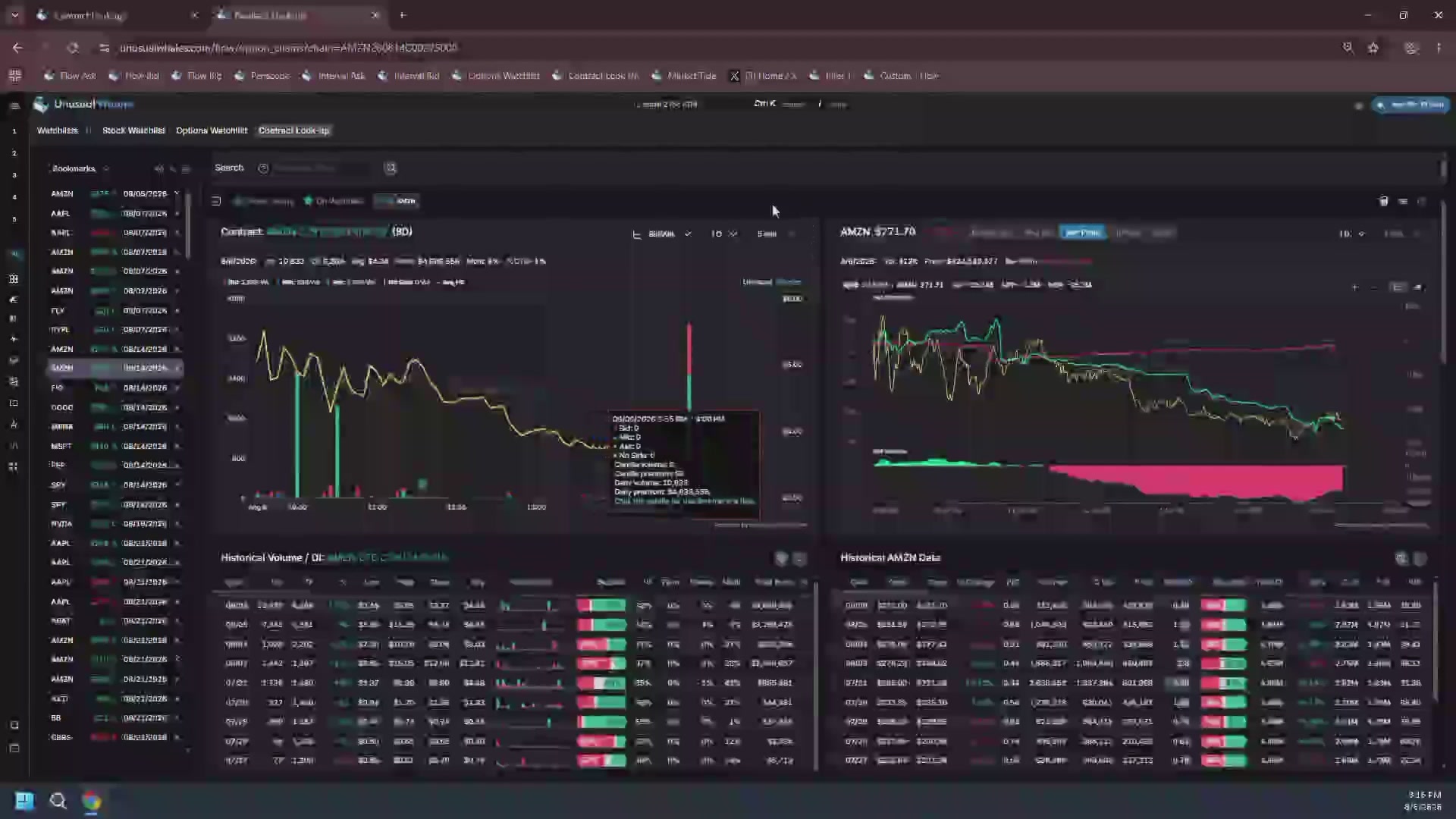
Task: Switch to Stock Watchlist tab
Action: coord(133,130)
